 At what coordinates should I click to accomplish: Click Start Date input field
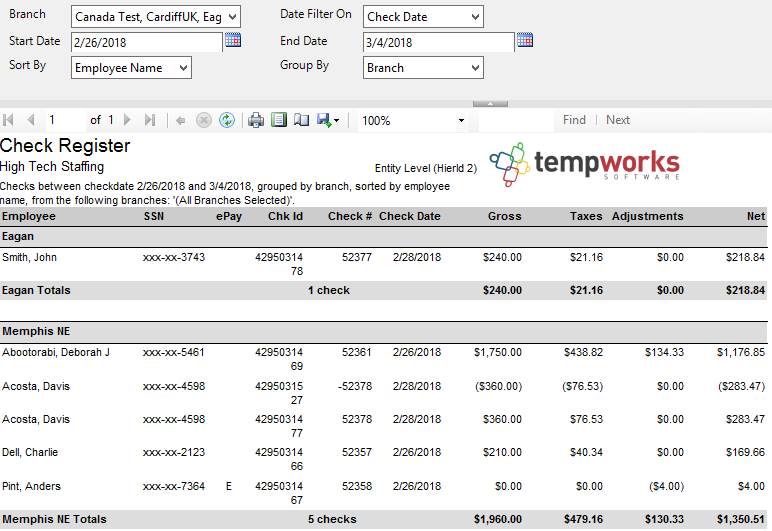[147, 42]
